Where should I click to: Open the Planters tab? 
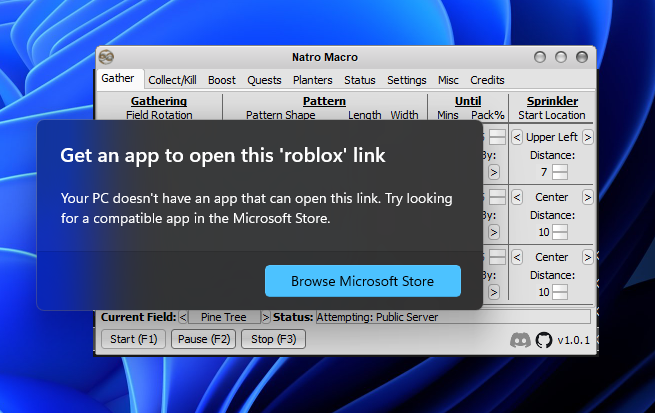pyautogui.click(x=312, y=80)
